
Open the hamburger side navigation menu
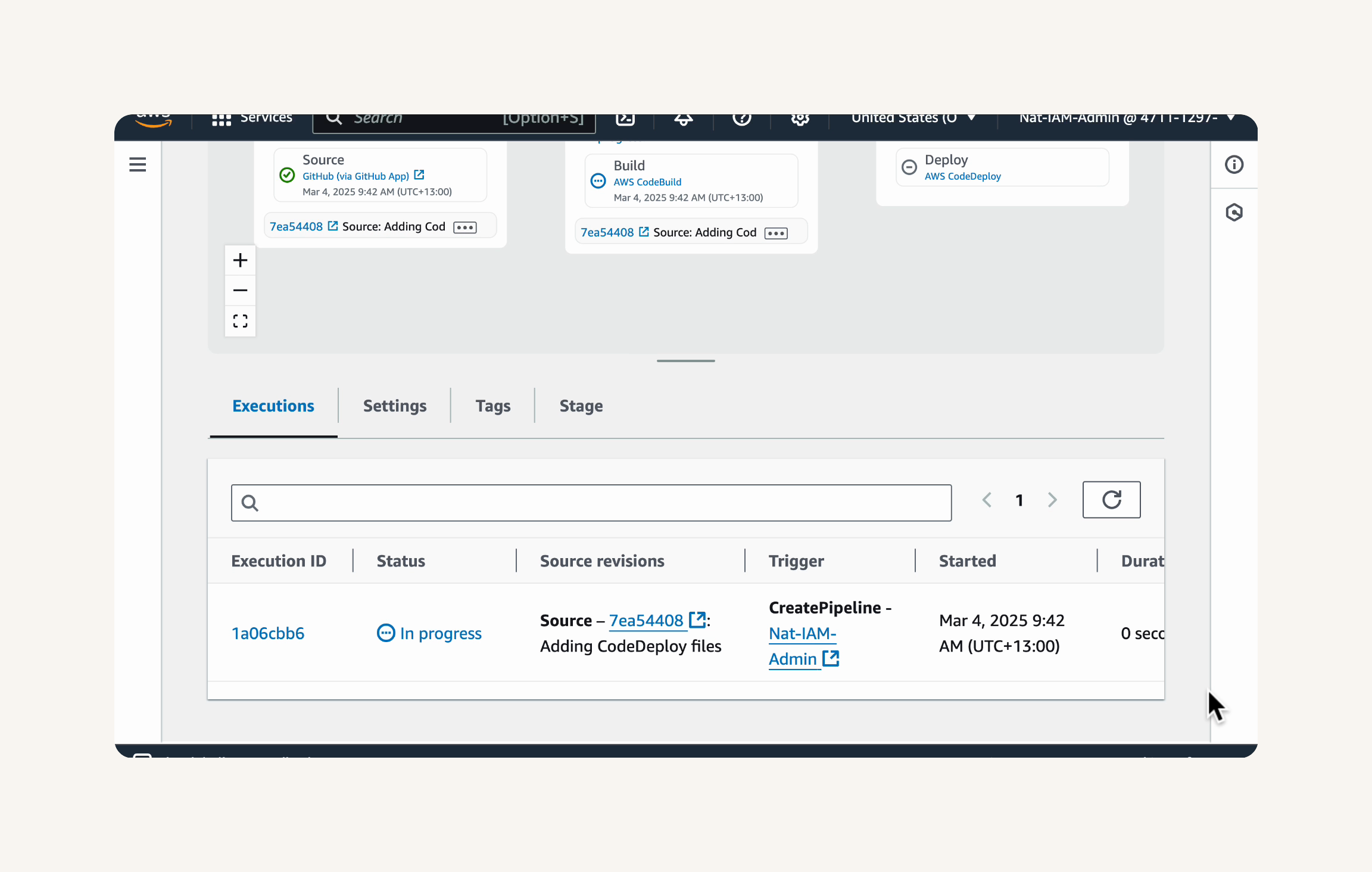coord(138,164)
